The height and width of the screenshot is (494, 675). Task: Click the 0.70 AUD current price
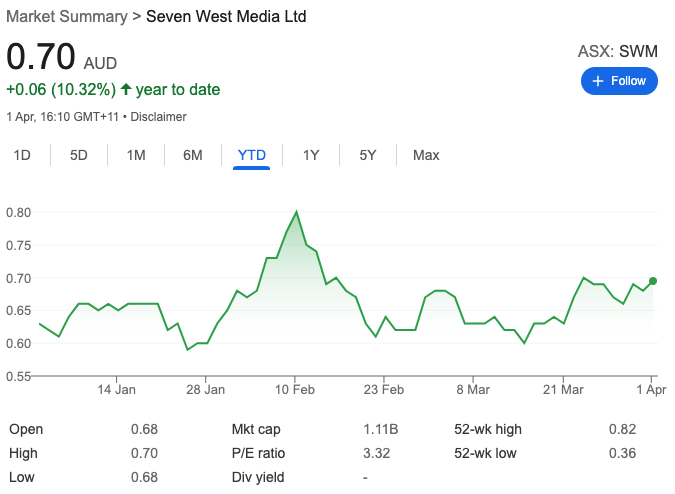pos(62,57)
